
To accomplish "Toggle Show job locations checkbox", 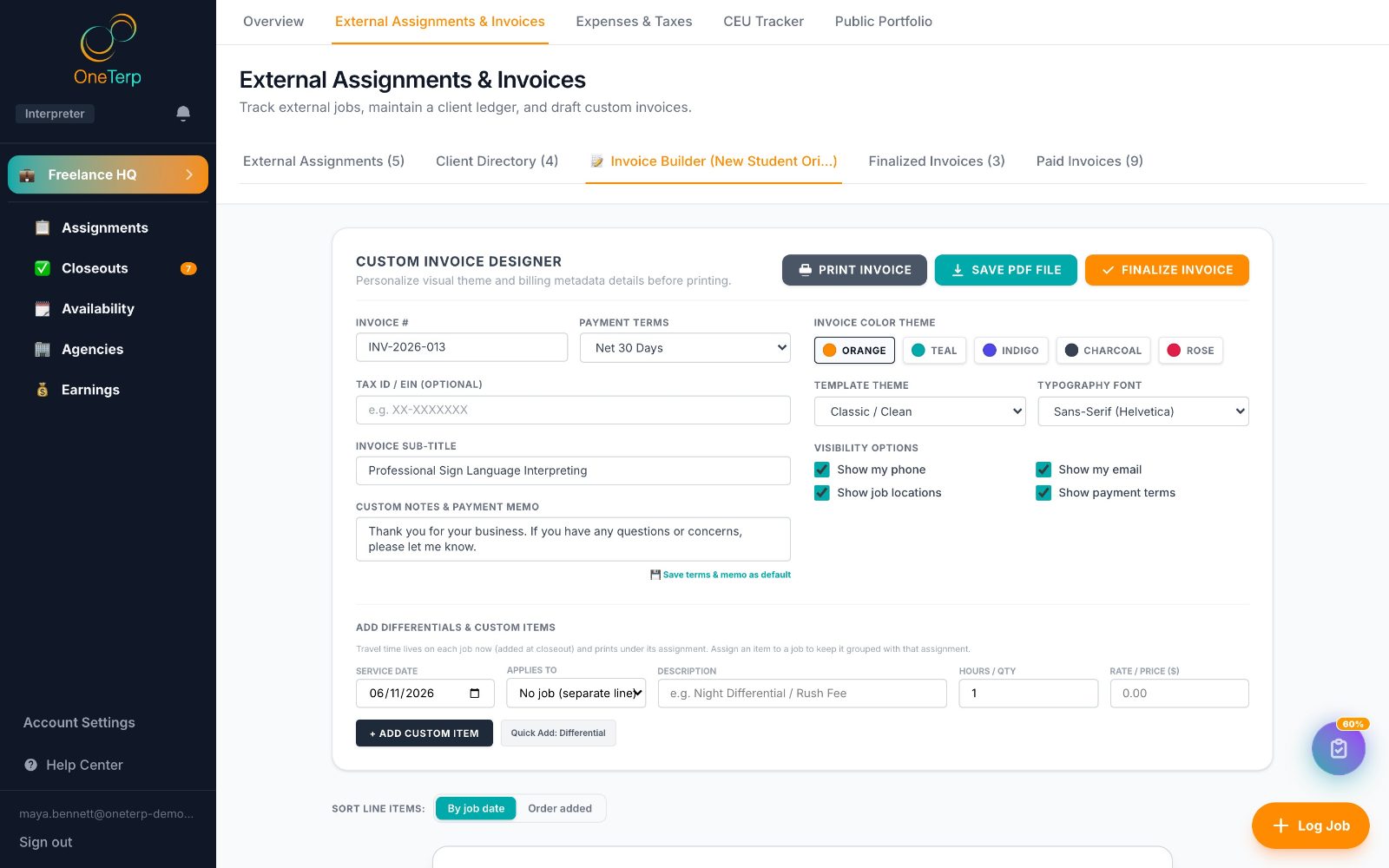I will click(822, 493).
